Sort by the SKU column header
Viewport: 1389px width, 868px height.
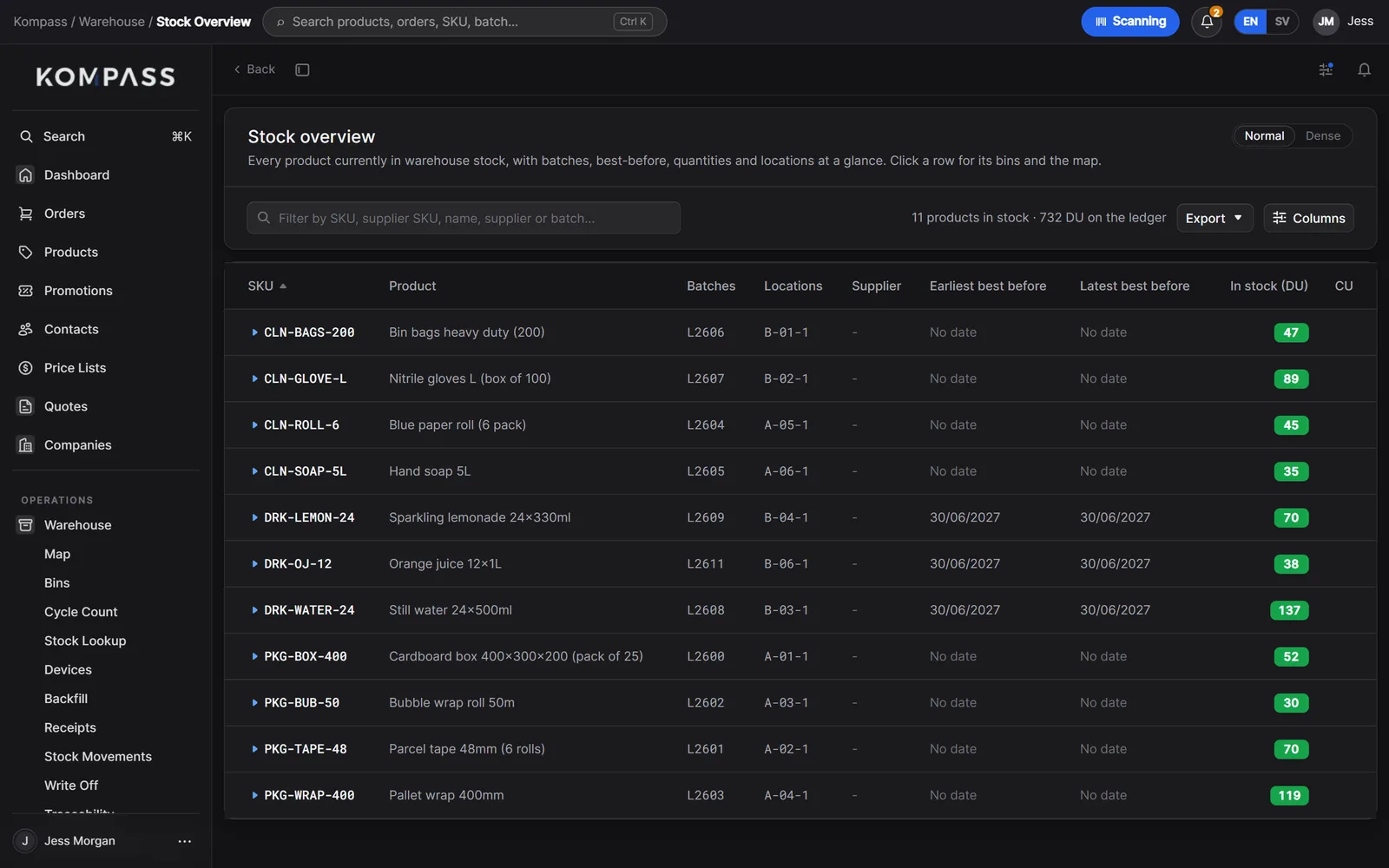click(267, 286)
